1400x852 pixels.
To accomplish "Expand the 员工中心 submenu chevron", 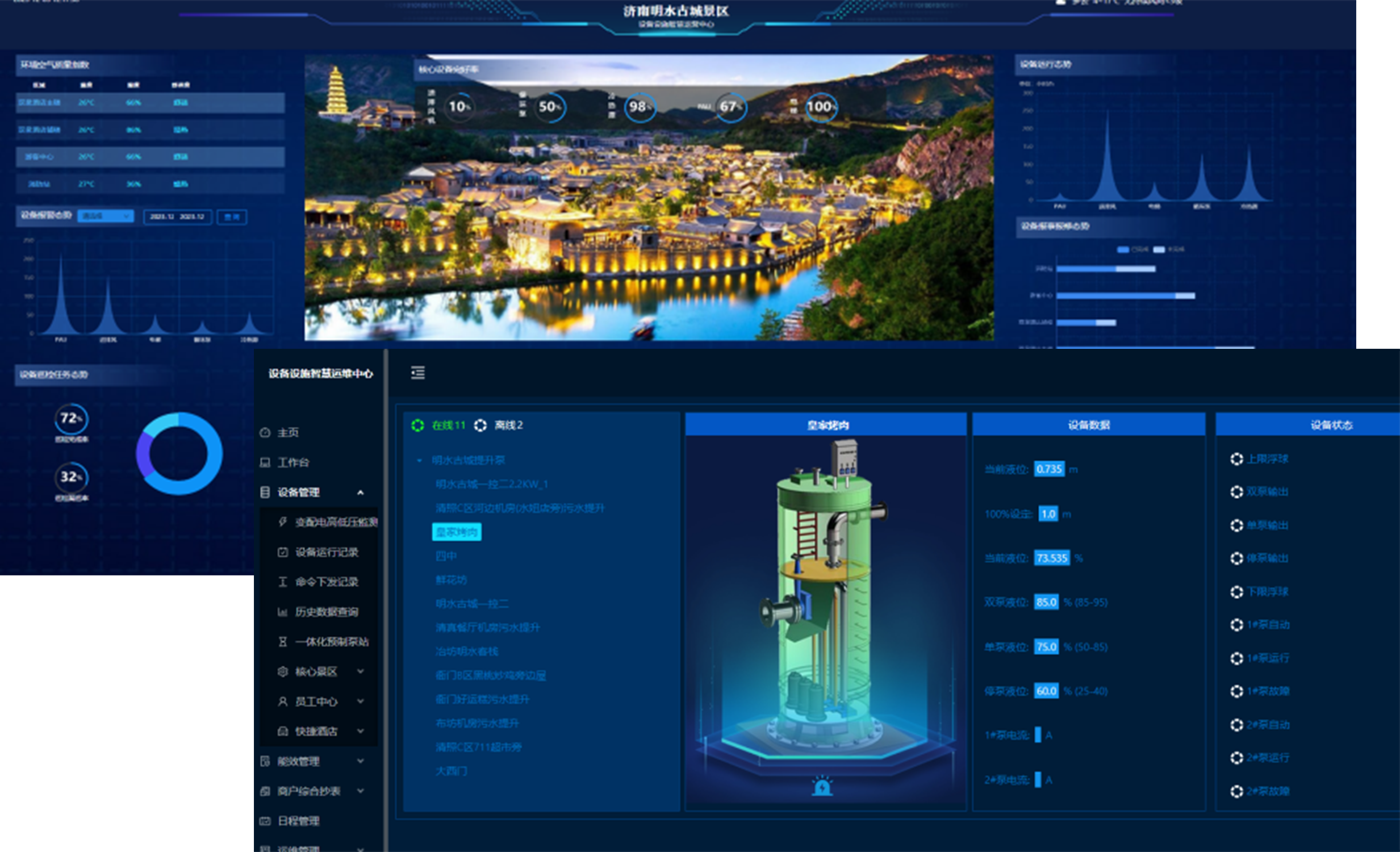I will (x=360, y=701).
